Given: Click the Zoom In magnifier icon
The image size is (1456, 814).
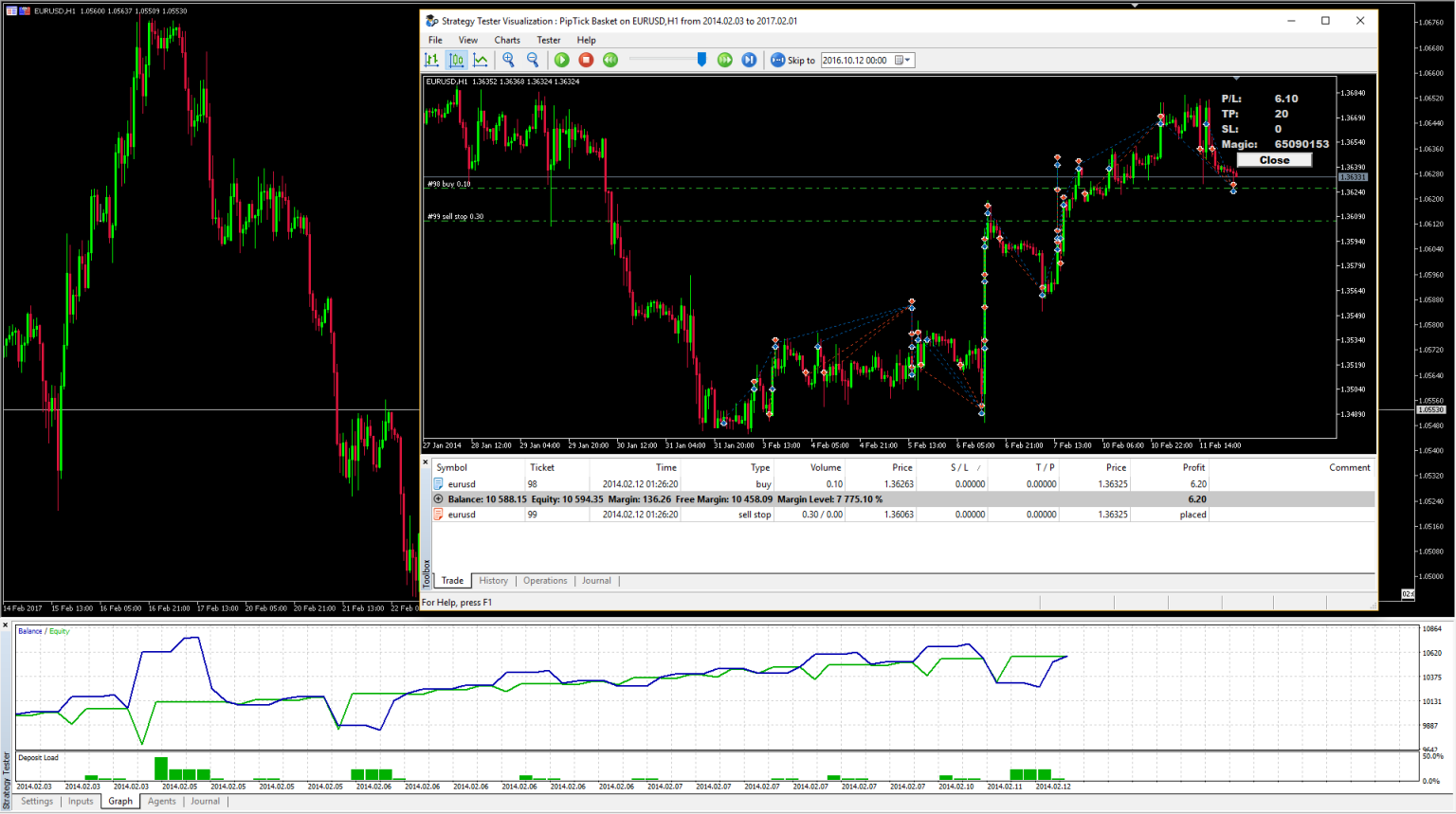Looking at the screenshot, I should [508, 60].
